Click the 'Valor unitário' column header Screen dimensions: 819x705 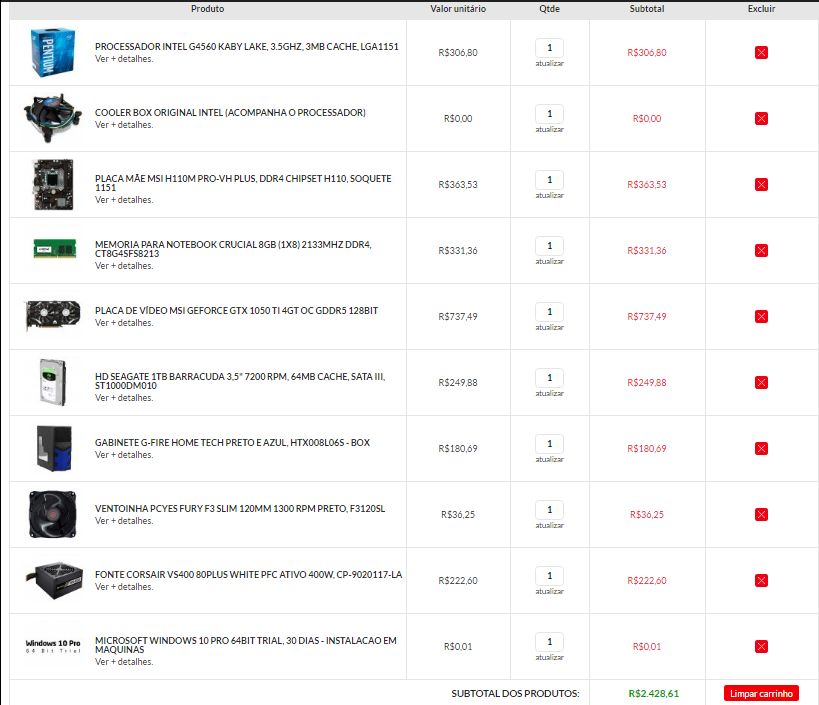[458, 9]
